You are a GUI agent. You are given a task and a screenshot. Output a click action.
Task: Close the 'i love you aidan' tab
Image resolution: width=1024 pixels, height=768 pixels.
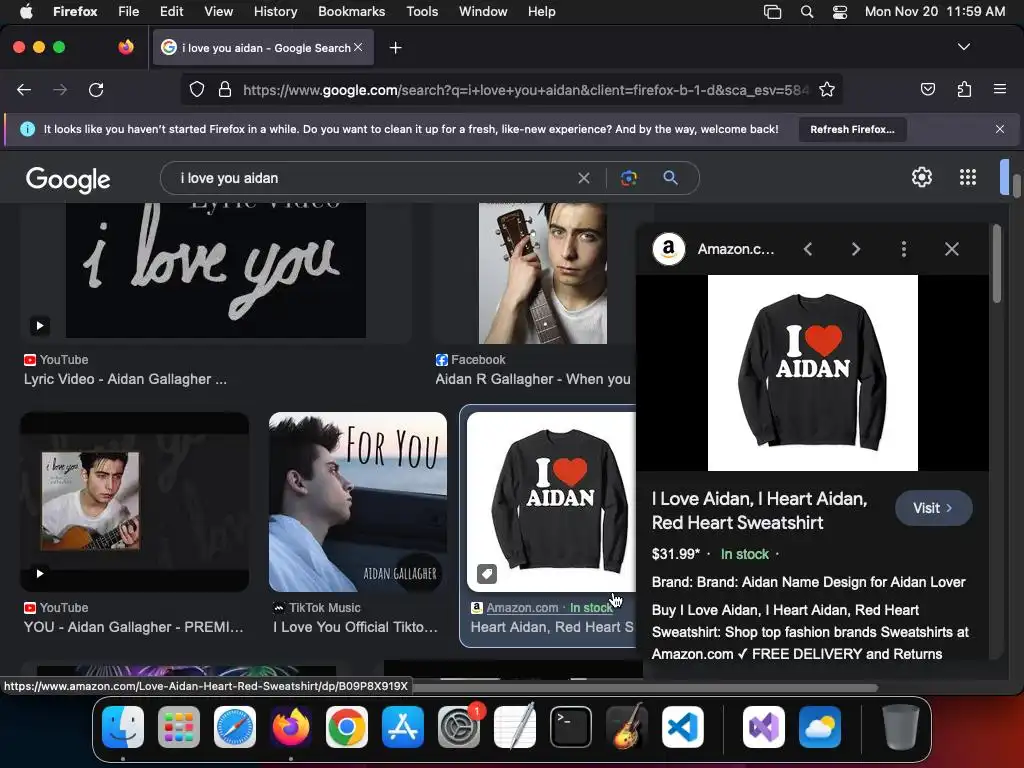coord(358,48)
